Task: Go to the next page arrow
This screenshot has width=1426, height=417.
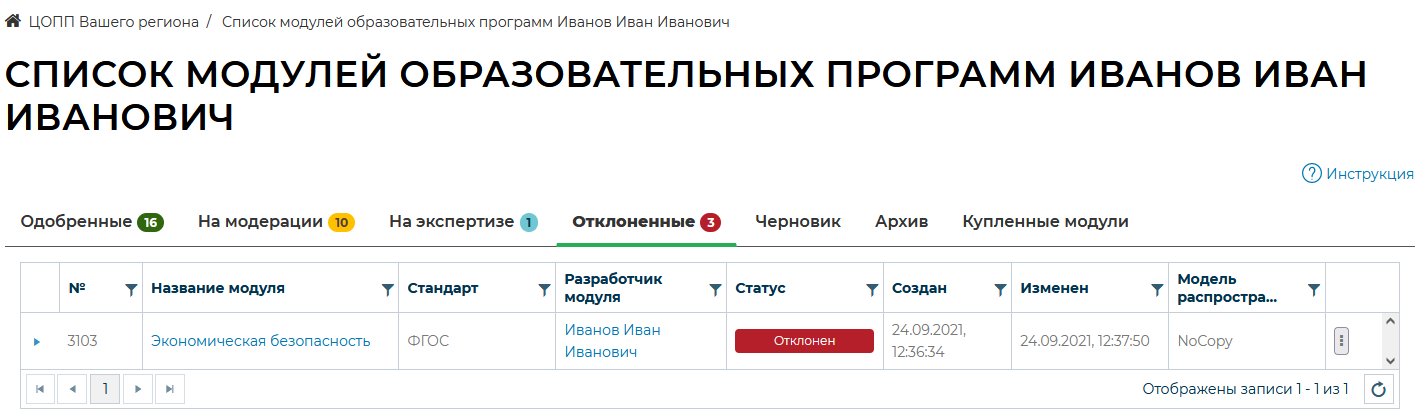Action: [139, 389]
